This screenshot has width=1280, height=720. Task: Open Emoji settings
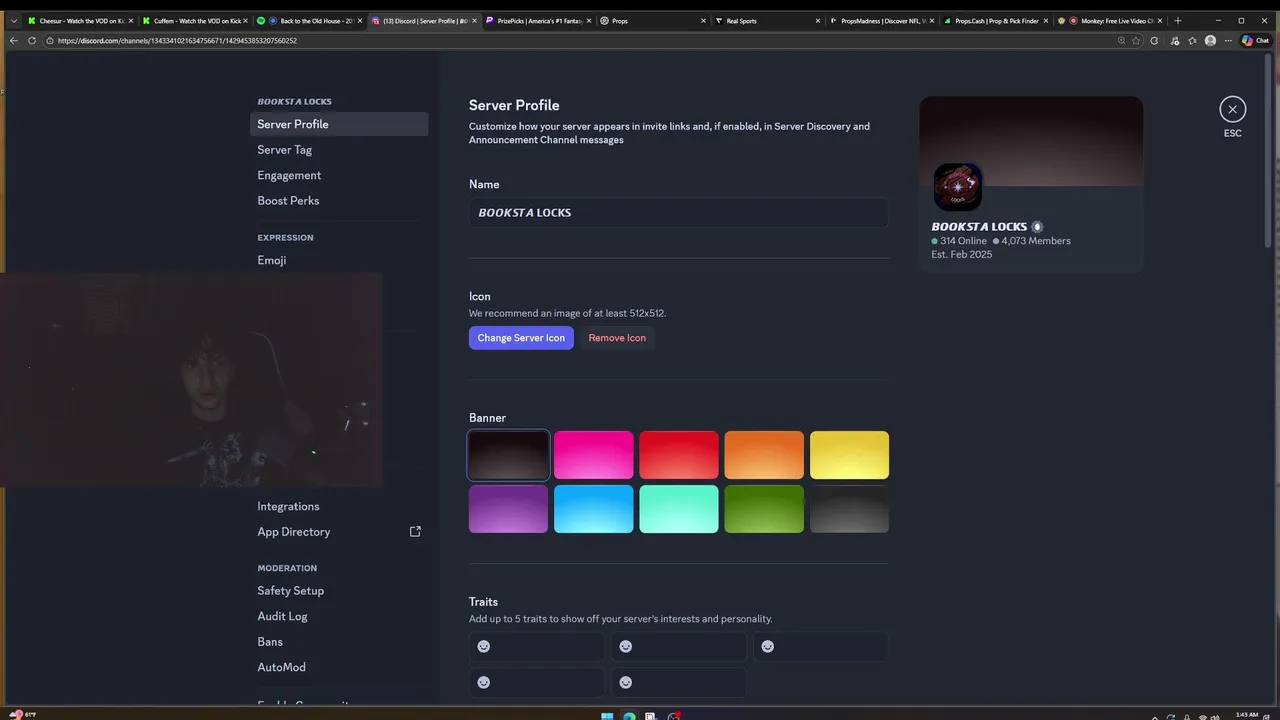coord(339,260)
